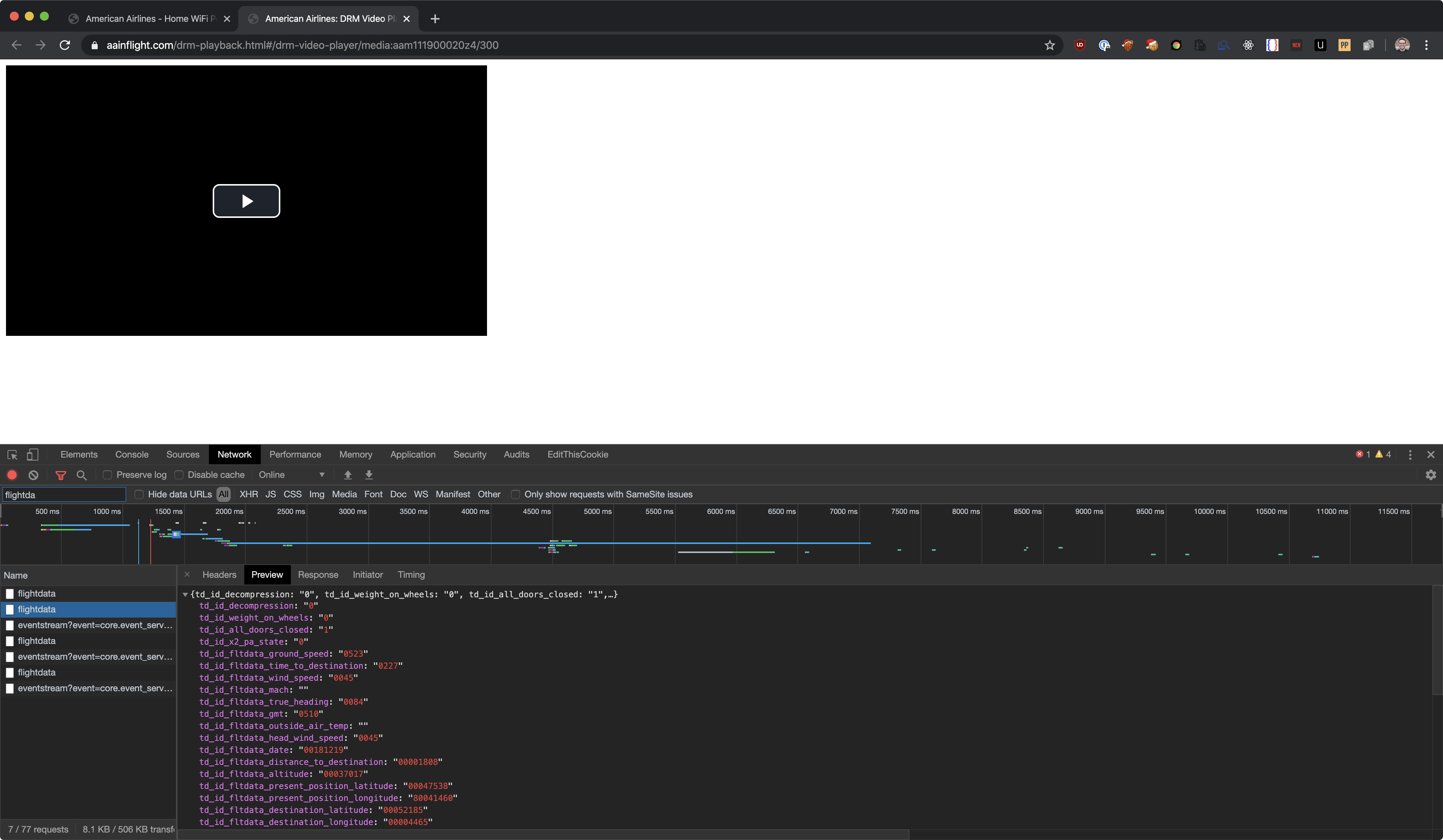The image size is (1443, 840).
Task: Click the inspect element picker icon
Action: (12, 455)
